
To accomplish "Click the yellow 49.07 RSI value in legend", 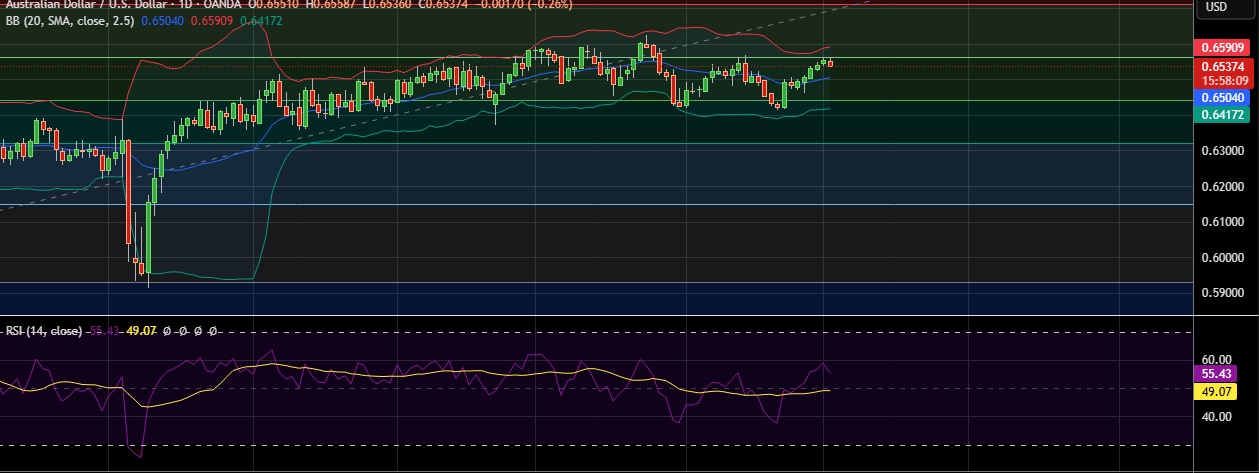I will [140, 330].
